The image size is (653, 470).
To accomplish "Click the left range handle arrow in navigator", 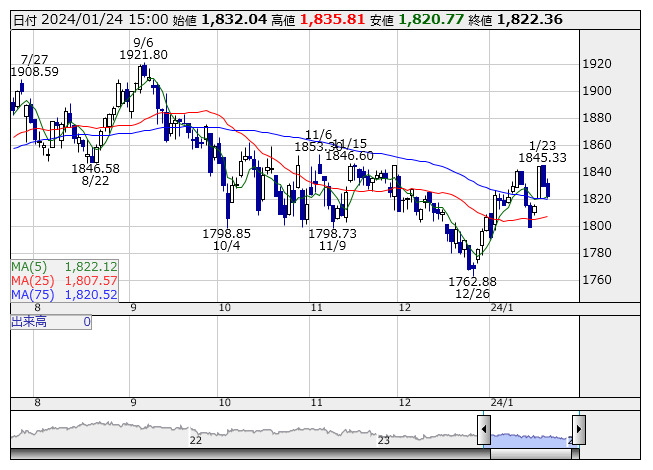I will (x=484, y=429).
